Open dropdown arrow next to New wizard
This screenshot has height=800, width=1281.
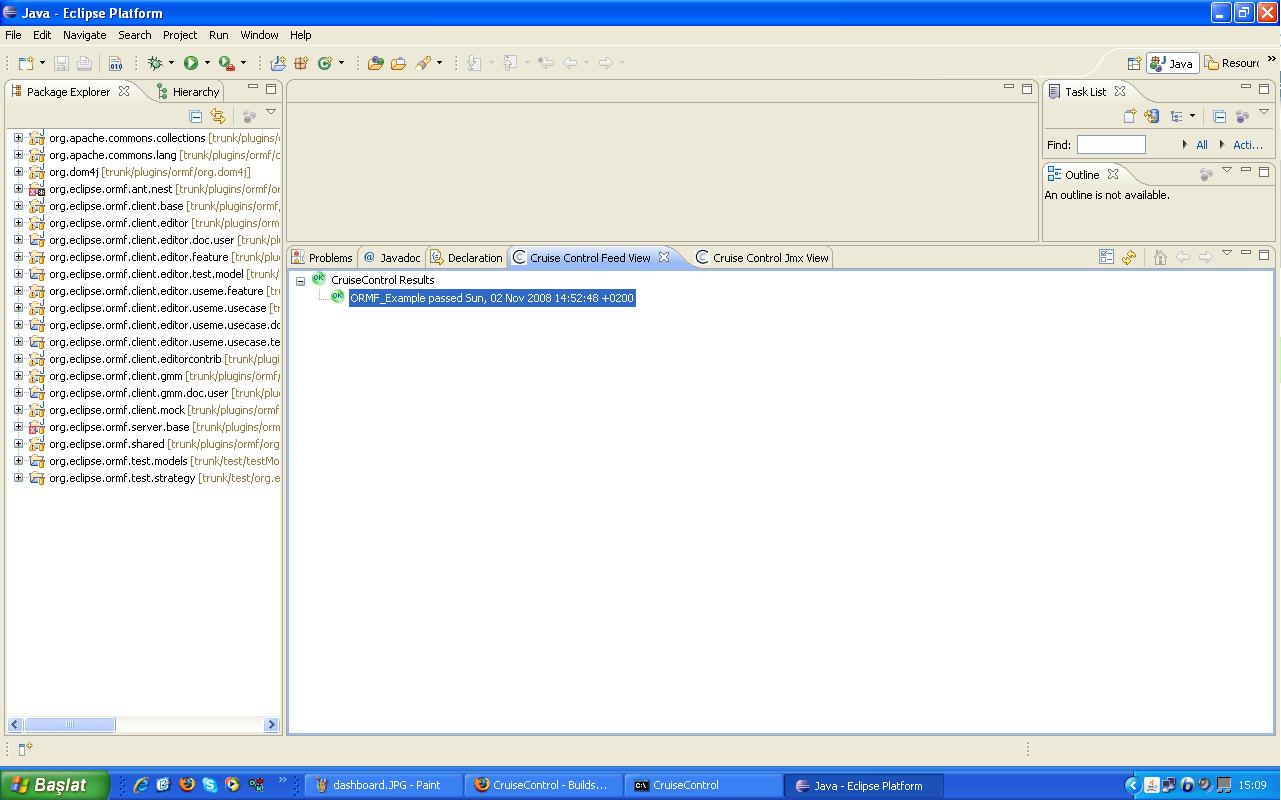pyautogui.click(x=42, y=63)
